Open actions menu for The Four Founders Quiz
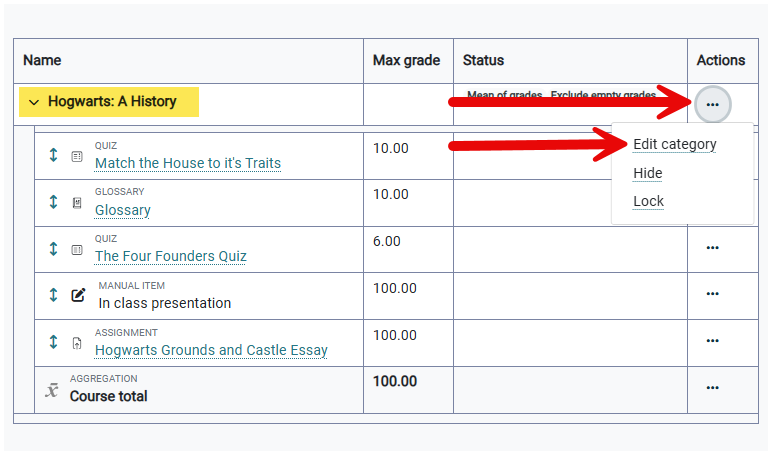Image resolution: width=771 pixels, height=451 pixels. (x=712, y=247)
